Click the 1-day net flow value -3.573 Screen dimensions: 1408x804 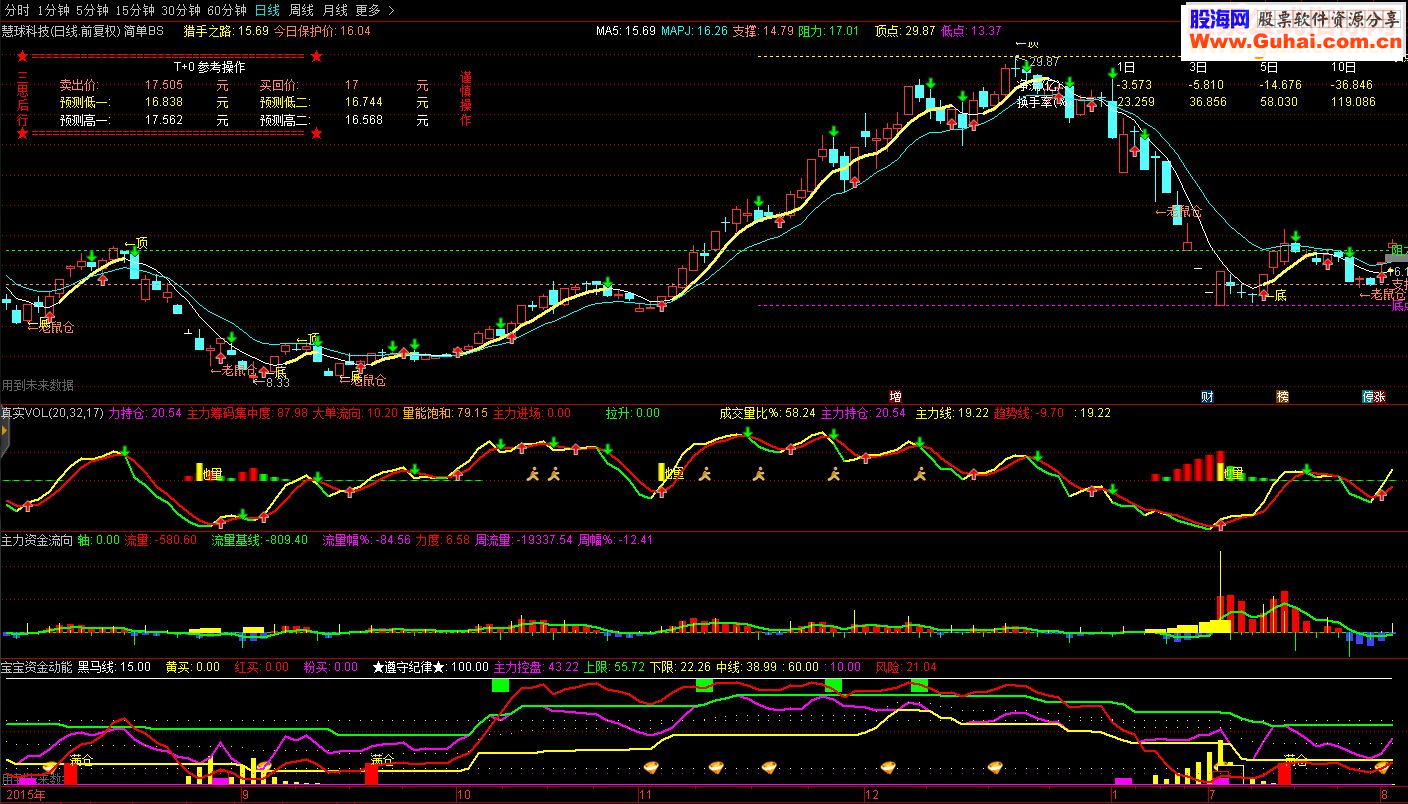[1134, 85]
